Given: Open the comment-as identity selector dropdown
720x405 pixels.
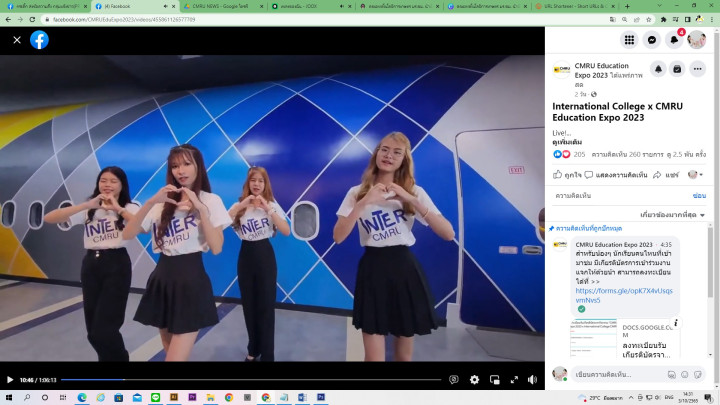Looking at the screenshot, I should [x=695, y=174].
